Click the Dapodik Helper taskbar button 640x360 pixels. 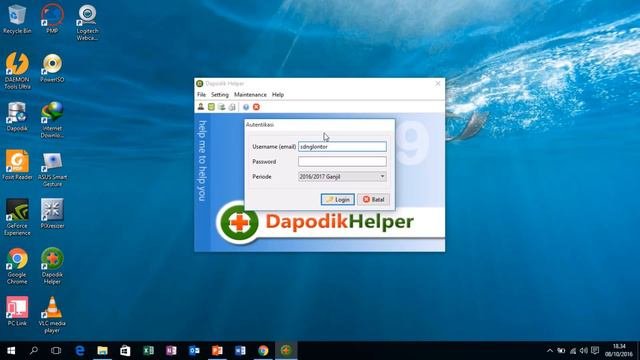(x=286, y=351)
